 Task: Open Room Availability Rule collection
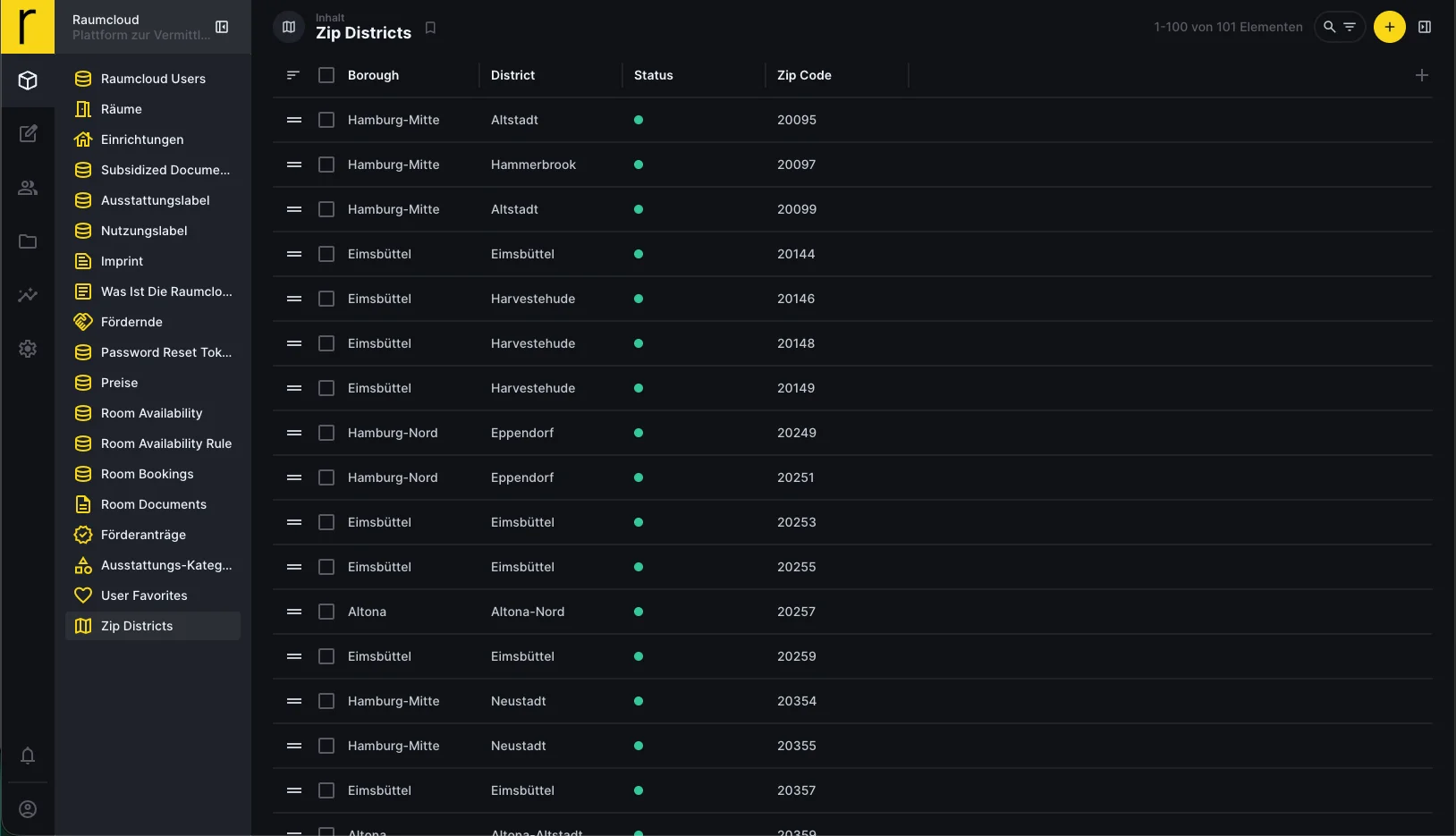click(153, 443)
